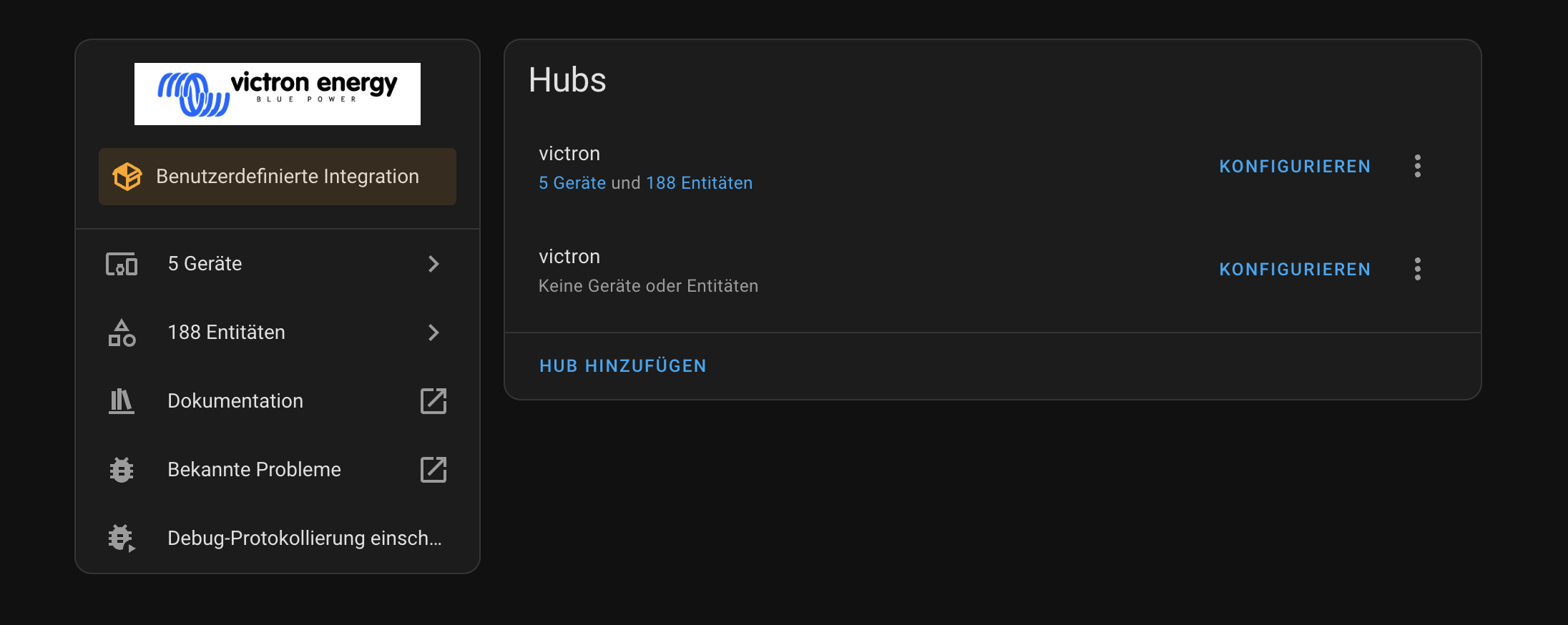The height and width of the screenshot is (625, 1568).
Task: Click the Benutzerdefinierte Integration box icon
Action: tap(127, 176)
